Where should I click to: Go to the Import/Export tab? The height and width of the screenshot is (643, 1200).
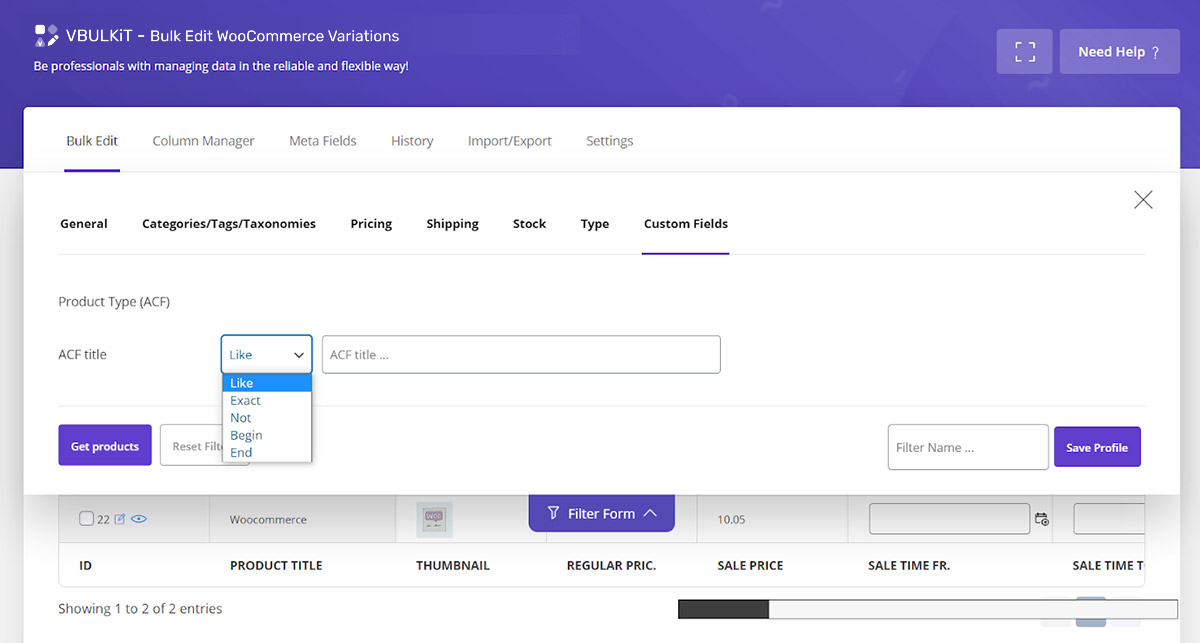tap(509, 141)
